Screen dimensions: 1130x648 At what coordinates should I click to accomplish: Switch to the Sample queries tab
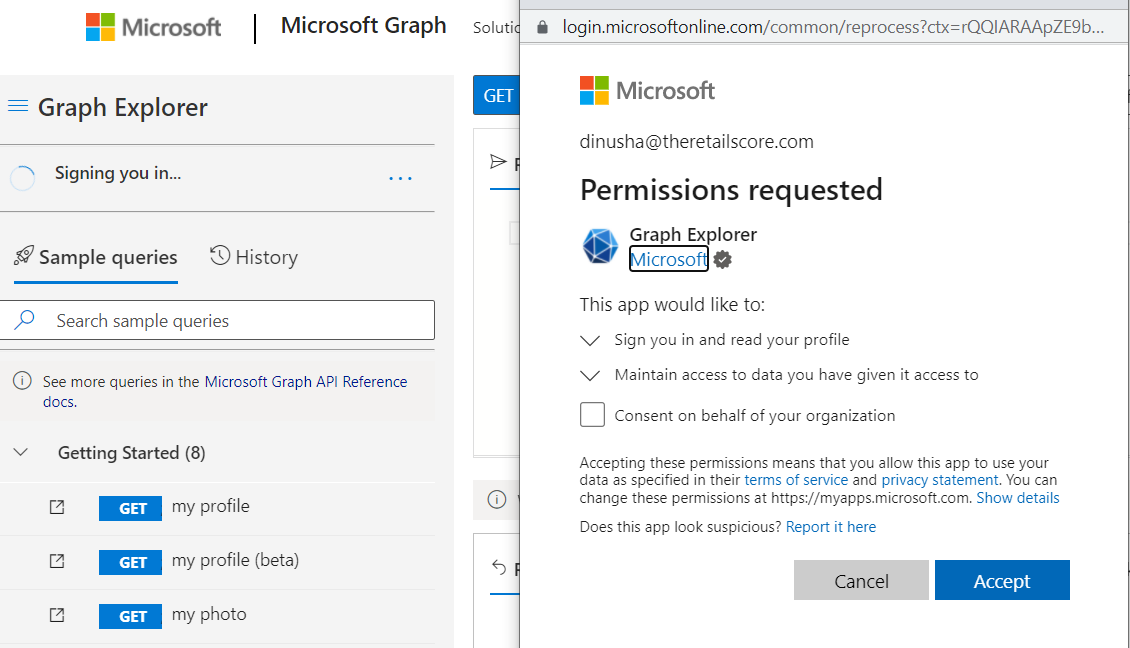(x=96, y=257)
